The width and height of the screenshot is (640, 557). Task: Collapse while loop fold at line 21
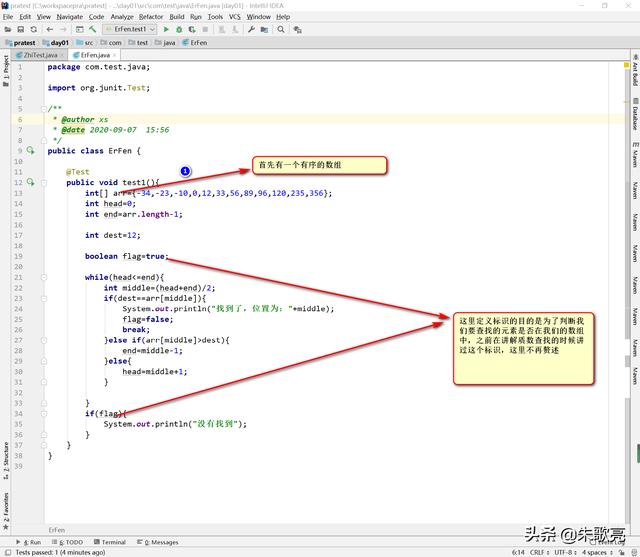[x=44, y=277]
